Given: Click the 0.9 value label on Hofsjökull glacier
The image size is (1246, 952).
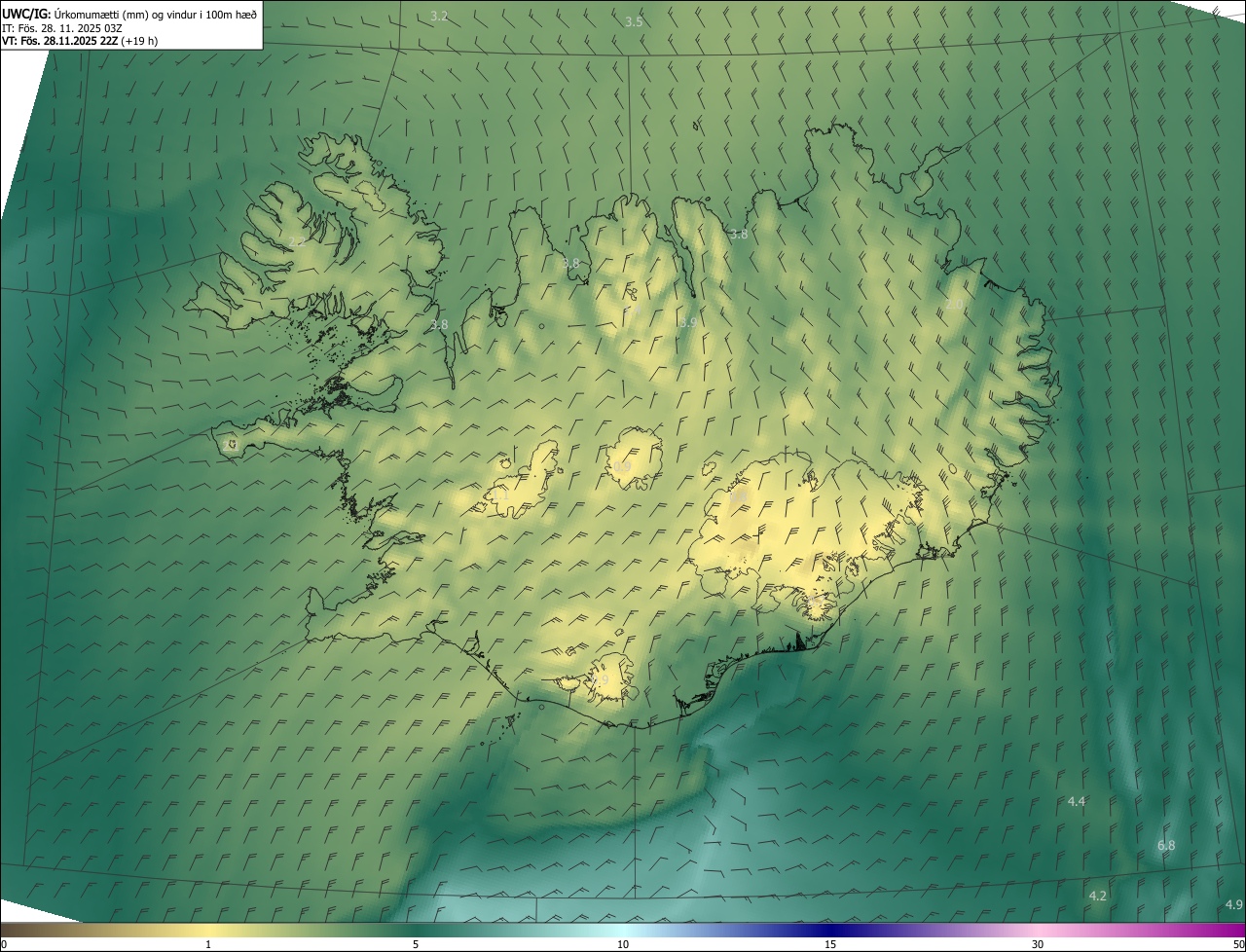Looking at the screenshot, I should (x=622, y=467).
